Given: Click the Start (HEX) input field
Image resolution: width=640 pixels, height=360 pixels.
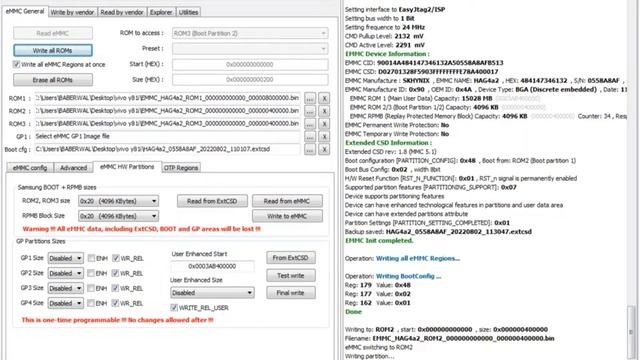Looking at the screenshot, I should (250, 64).
